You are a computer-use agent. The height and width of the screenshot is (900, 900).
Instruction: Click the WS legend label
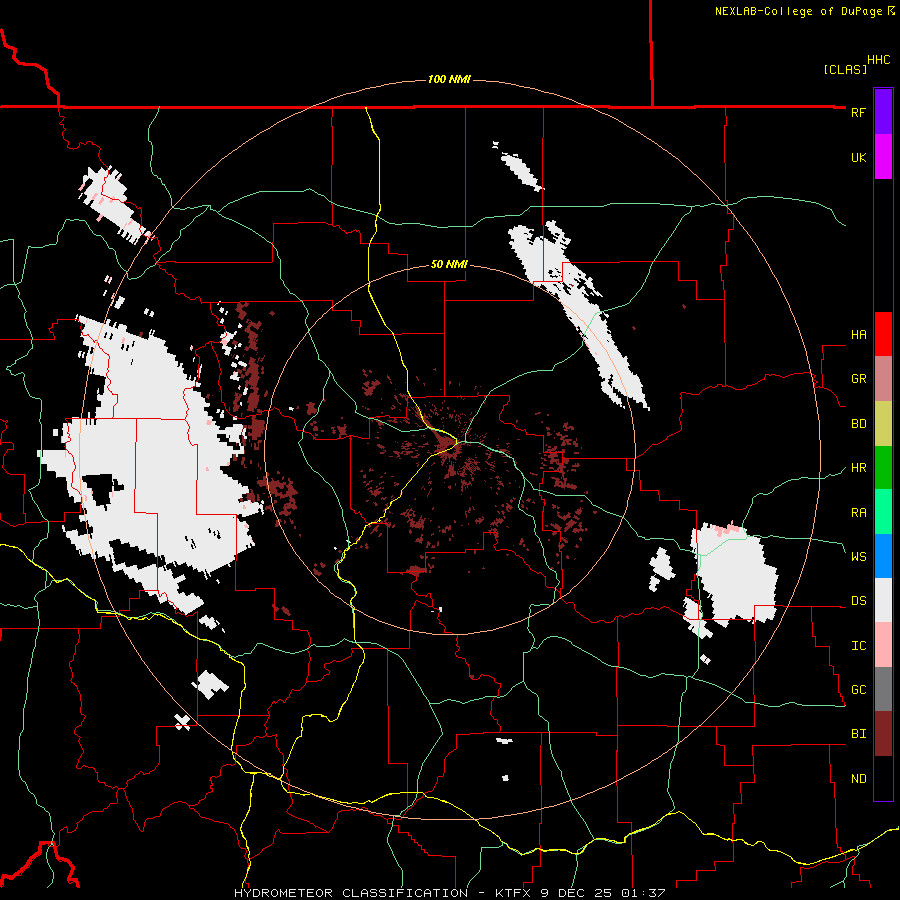coord(858,557)
